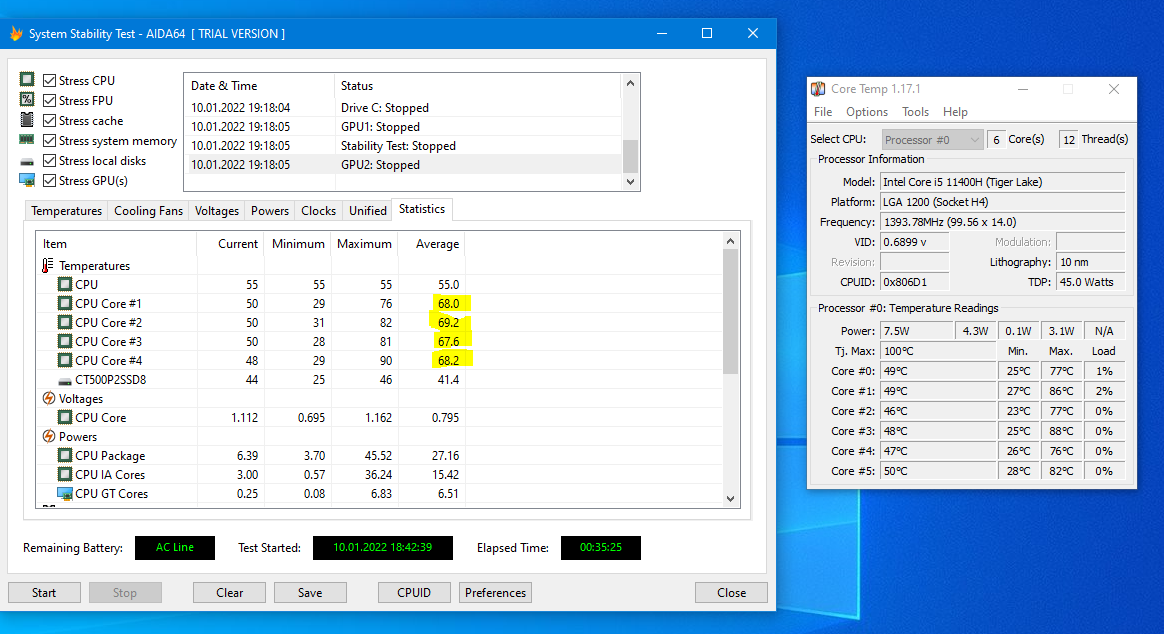Toggle the Stress GPU(s) checkbox
The height and width of the screenshot is (634, 1164).
point(50,180)
